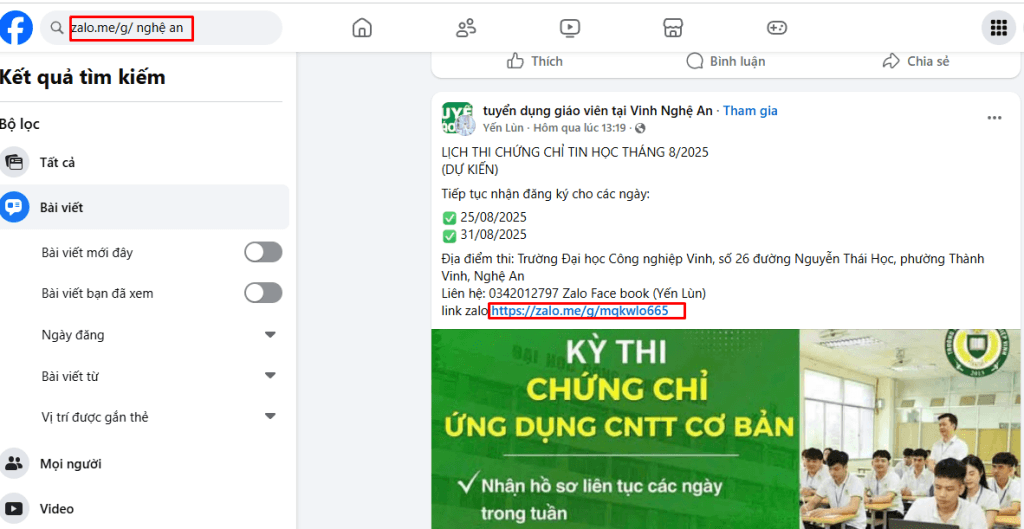The width and height of the screenshot is (1024, 529).
Task: Open the Watch video icon
Action: click(570, 28)
